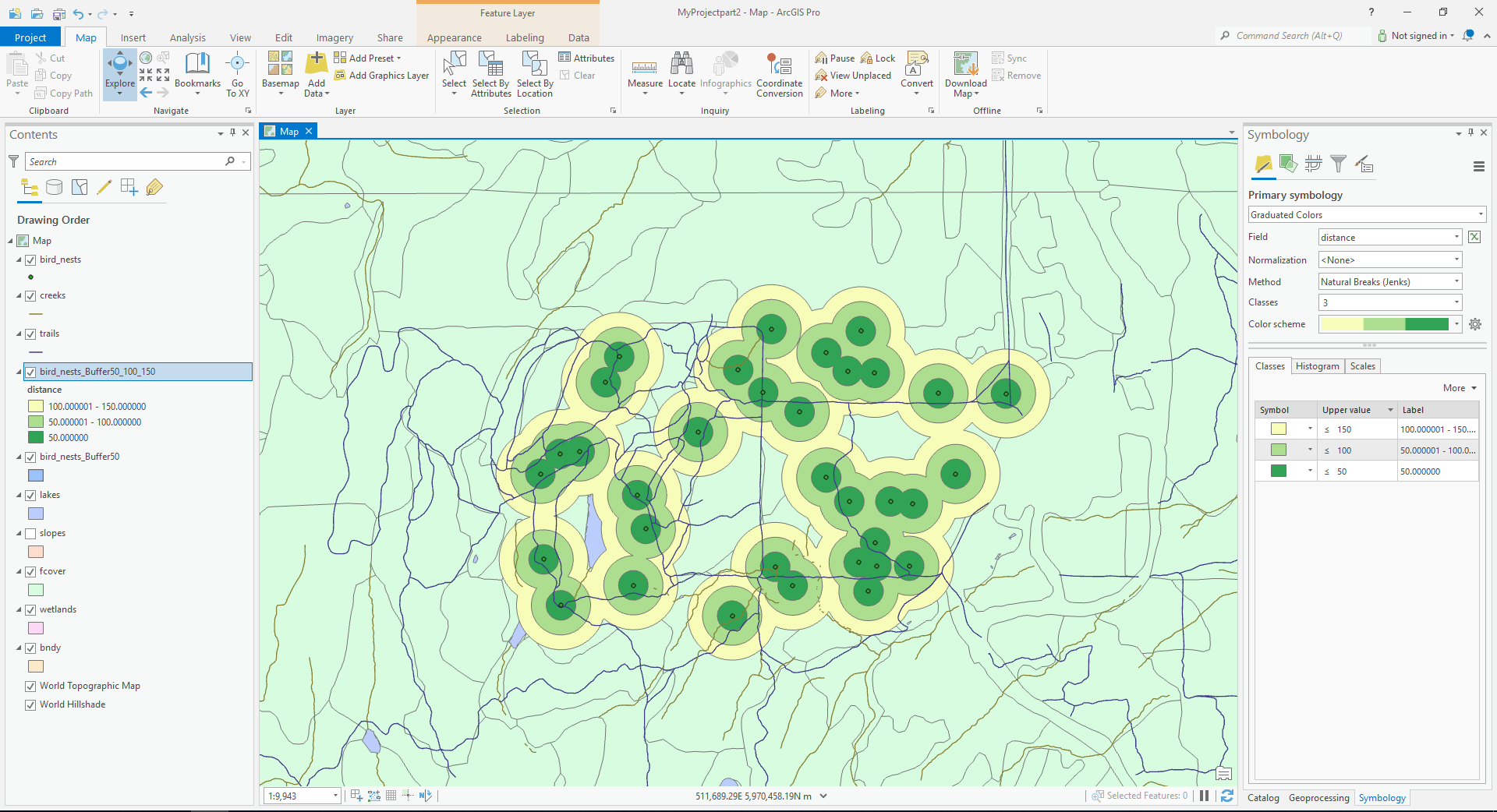The image size is (1497, 812).
Task: Open the Color scheme dropdown
Action: coord(1456,324)
